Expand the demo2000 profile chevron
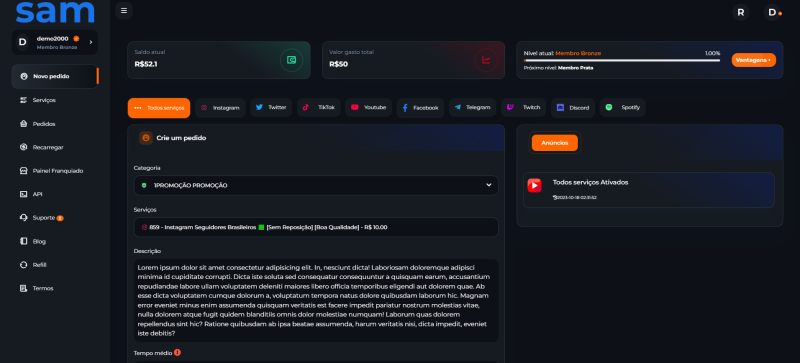Screen dimensions: 800x363 click(x=91, y=42)
